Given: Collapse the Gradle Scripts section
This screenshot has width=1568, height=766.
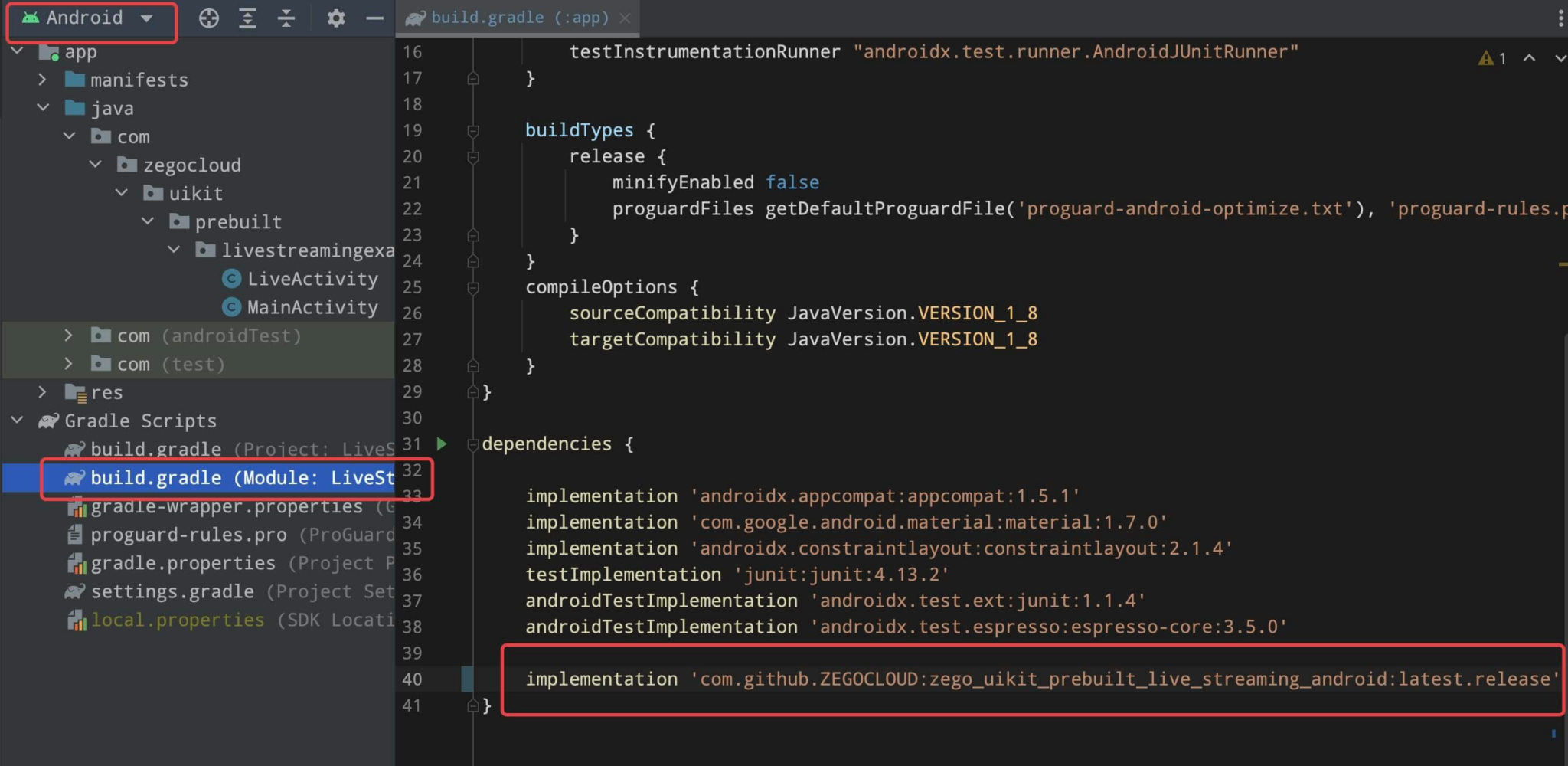Looking at the screenshot, I should pos(16,421).
